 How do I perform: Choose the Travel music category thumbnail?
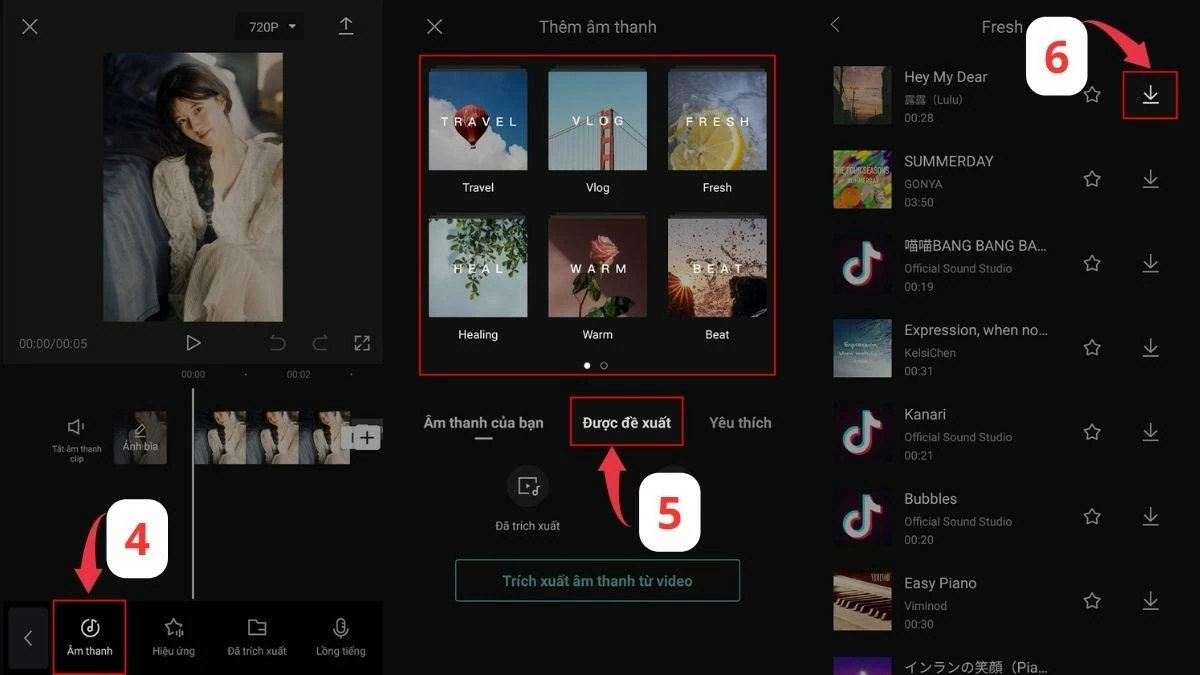[x=478, y=122]
